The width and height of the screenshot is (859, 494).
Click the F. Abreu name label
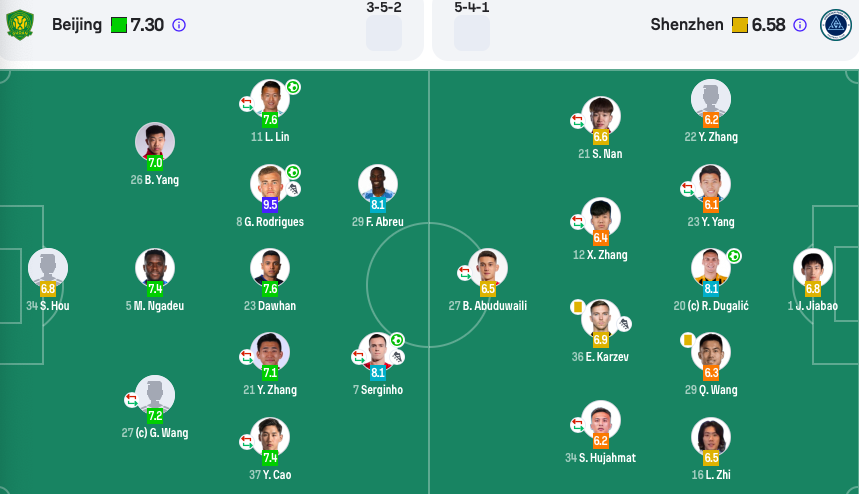(377, 222)
